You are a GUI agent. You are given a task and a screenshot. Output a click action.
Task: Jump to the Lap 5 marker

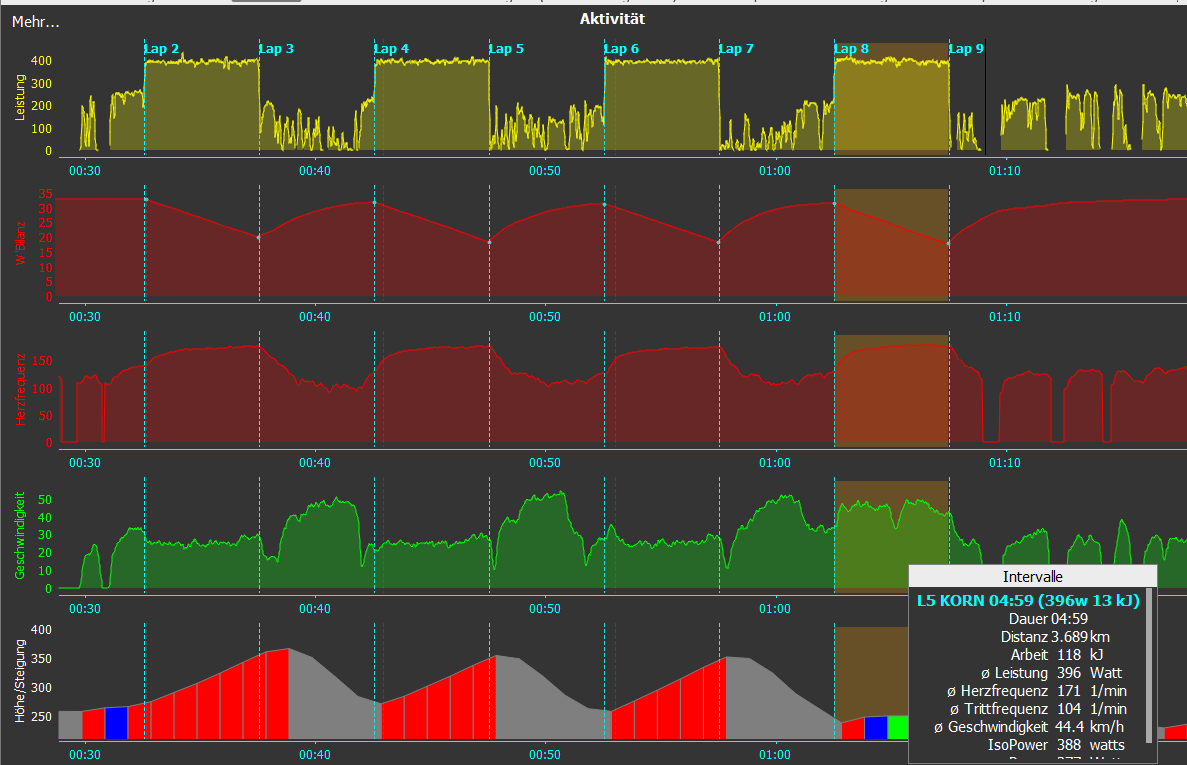pos(506,48)
